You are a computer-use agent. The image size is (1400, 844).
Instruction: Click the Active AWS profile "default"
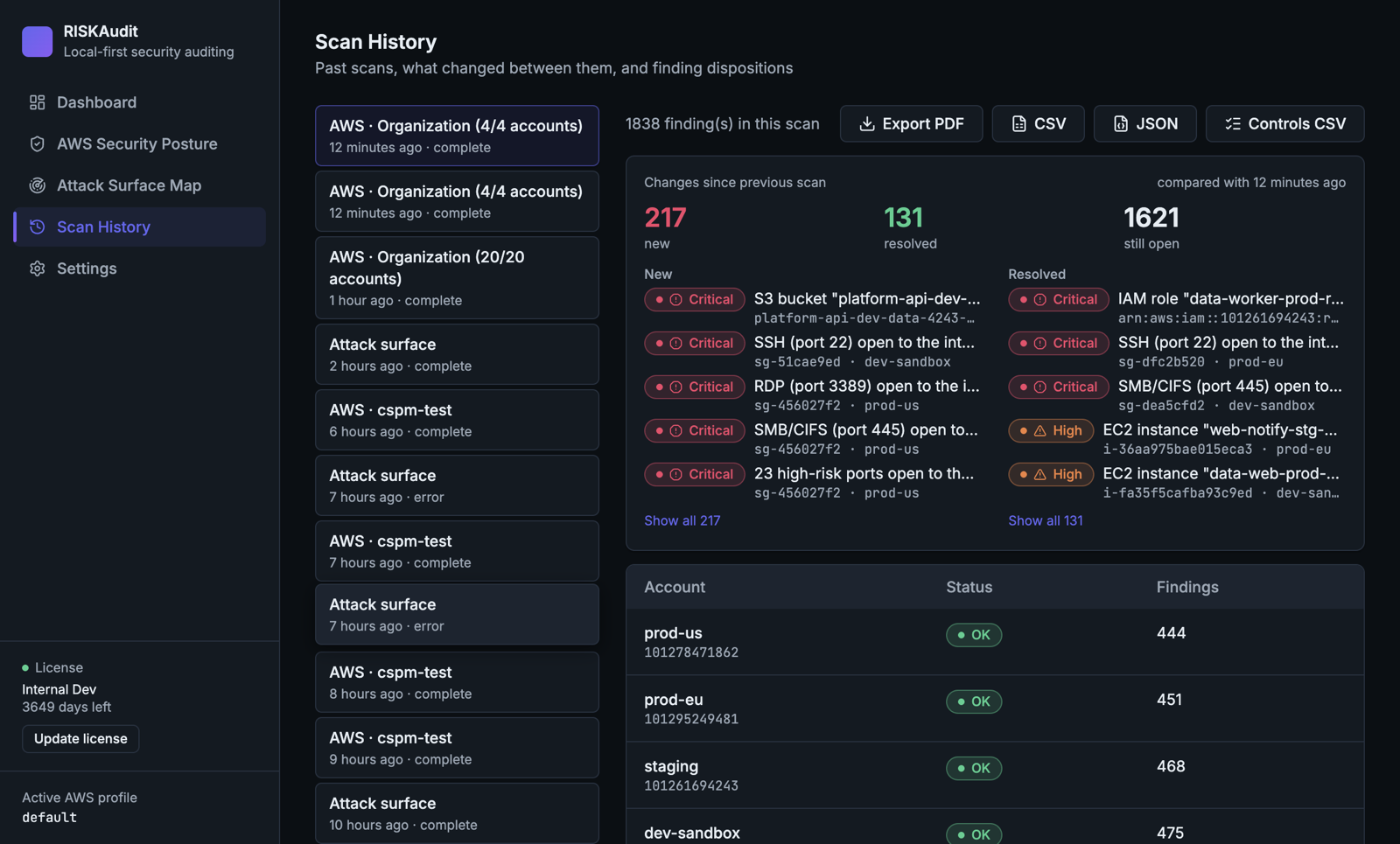(49, 818)
